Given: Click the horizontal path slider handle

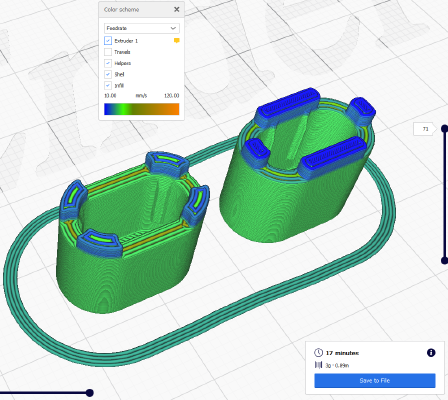Looking at the screenshot, I should pyautogui.click(x=89, y=393).
